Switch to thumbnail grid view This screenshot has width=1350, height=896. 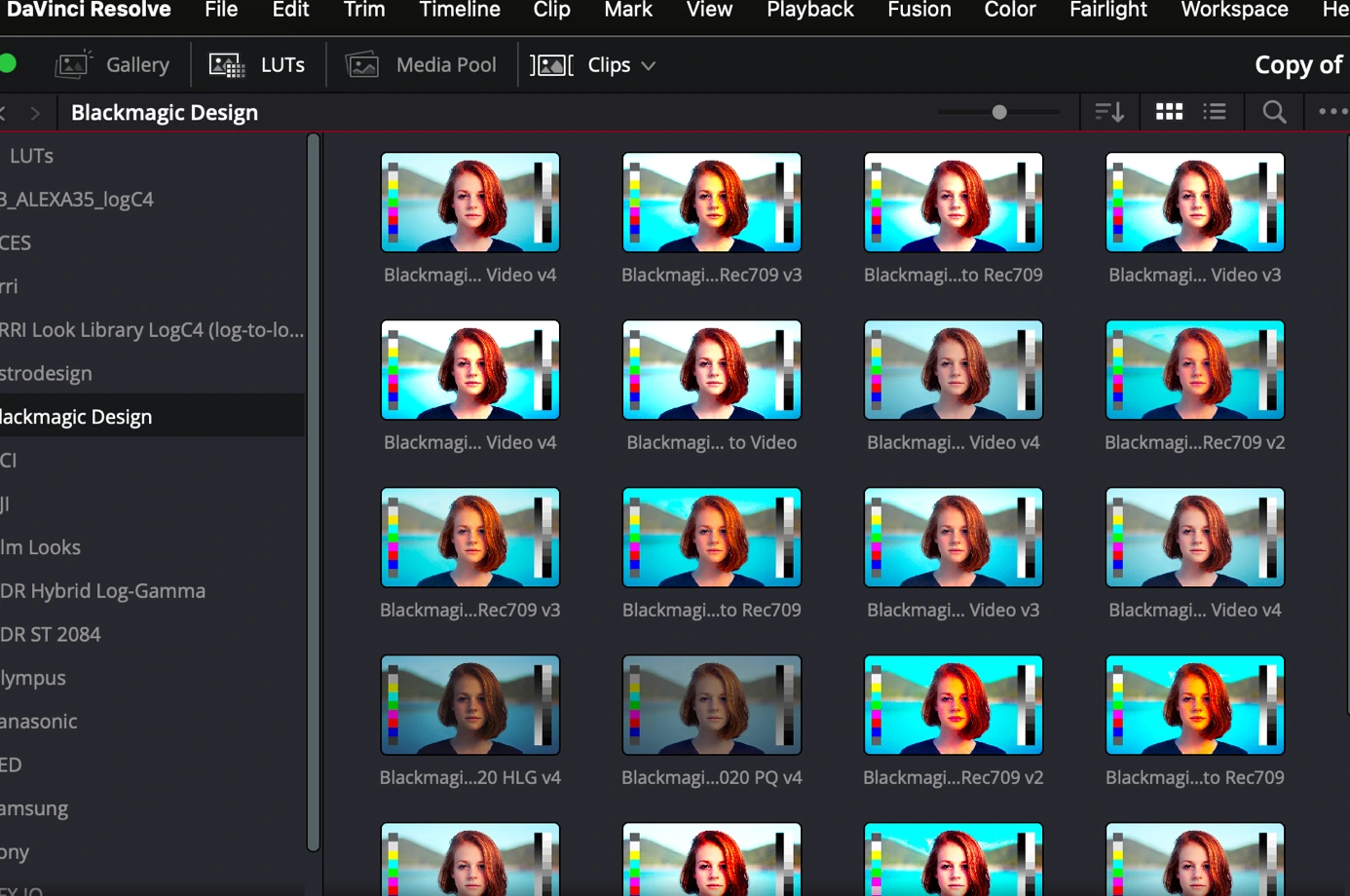tap(1168, 111)
